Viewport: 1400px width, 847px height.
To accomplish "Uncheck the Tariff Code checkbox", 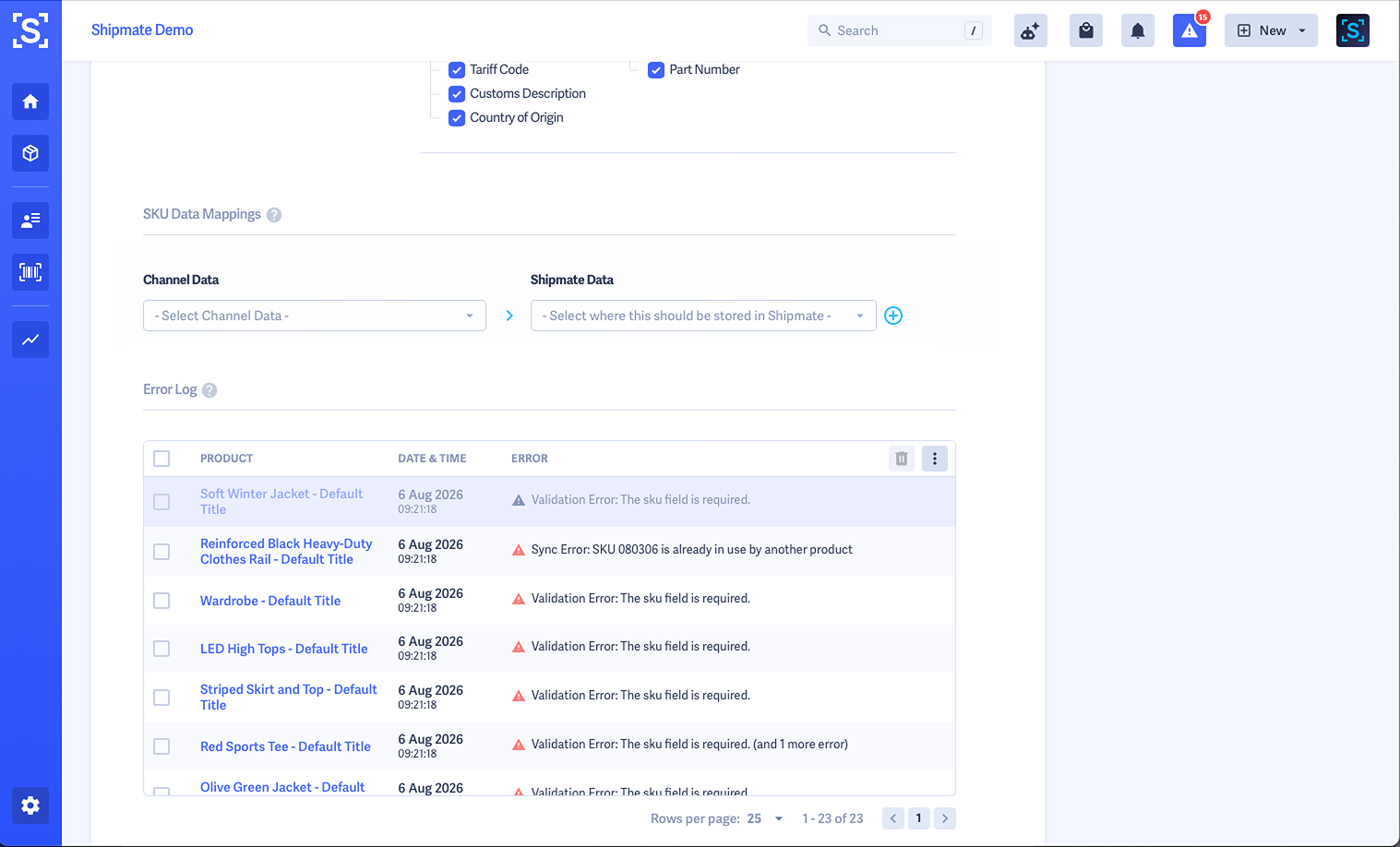I will [457, 70].
